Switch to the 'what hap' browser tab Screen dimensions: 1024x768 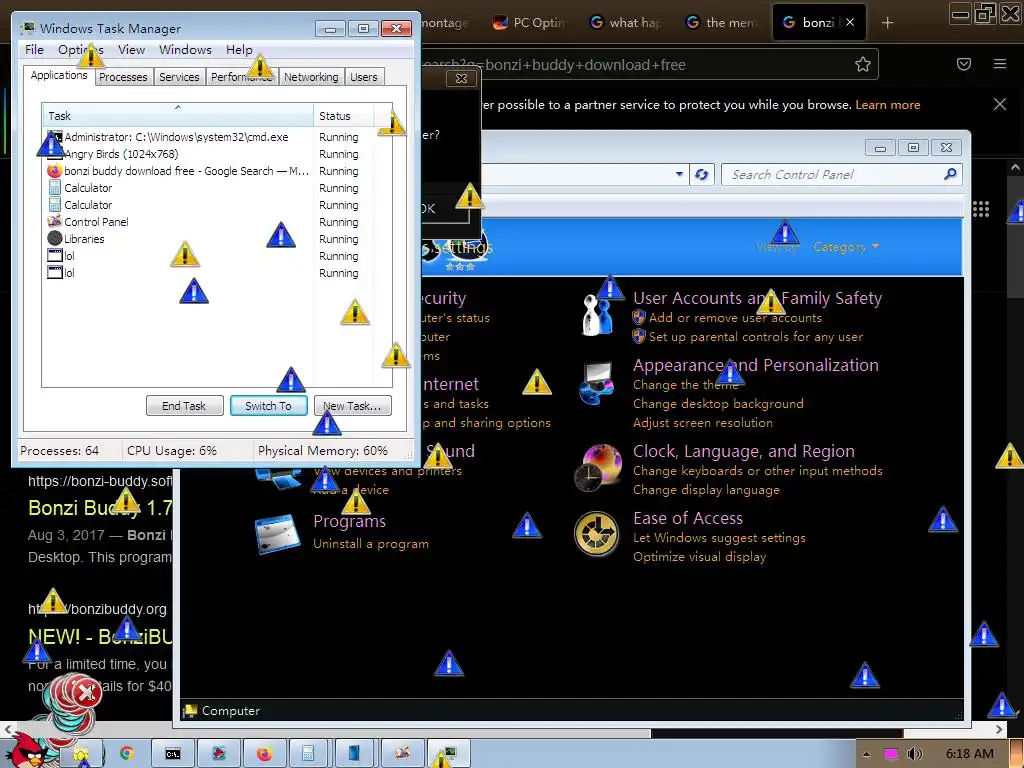(x=626, y=22)
